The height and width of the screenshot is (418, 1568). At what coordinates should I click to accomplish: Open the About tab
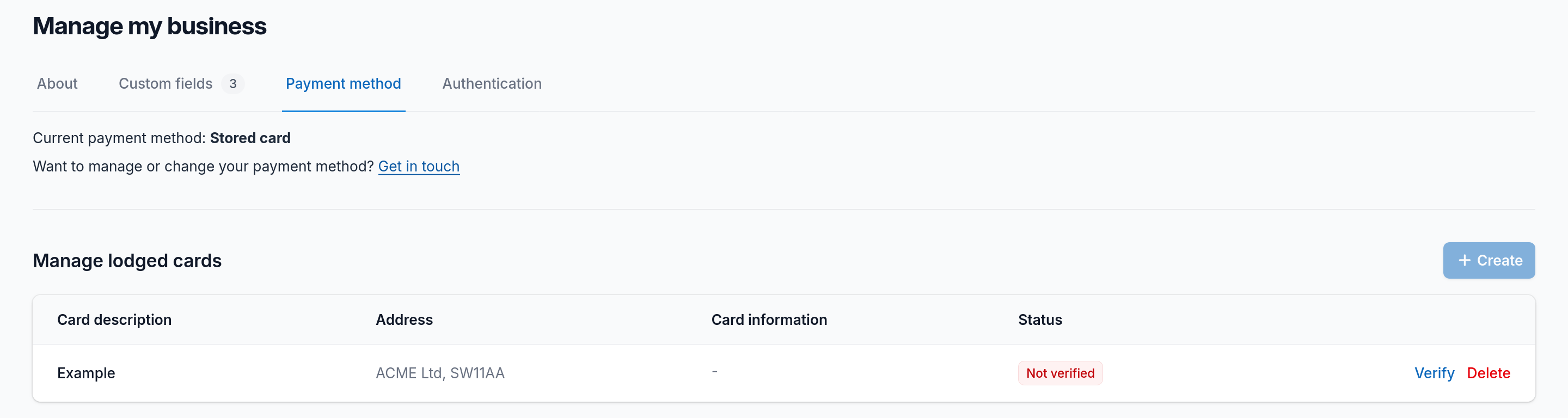(57, 83)
